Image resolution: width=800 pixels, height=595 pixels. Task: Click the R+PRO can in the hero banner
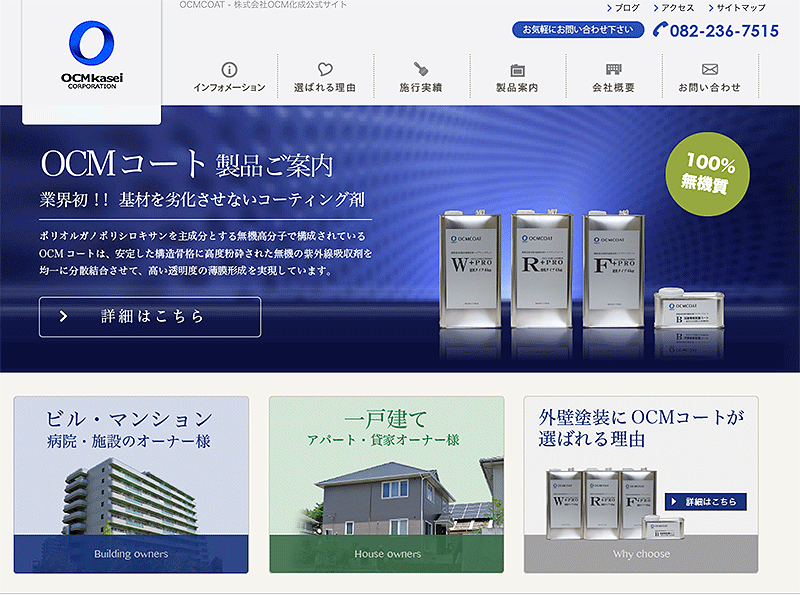coord(541,269)
